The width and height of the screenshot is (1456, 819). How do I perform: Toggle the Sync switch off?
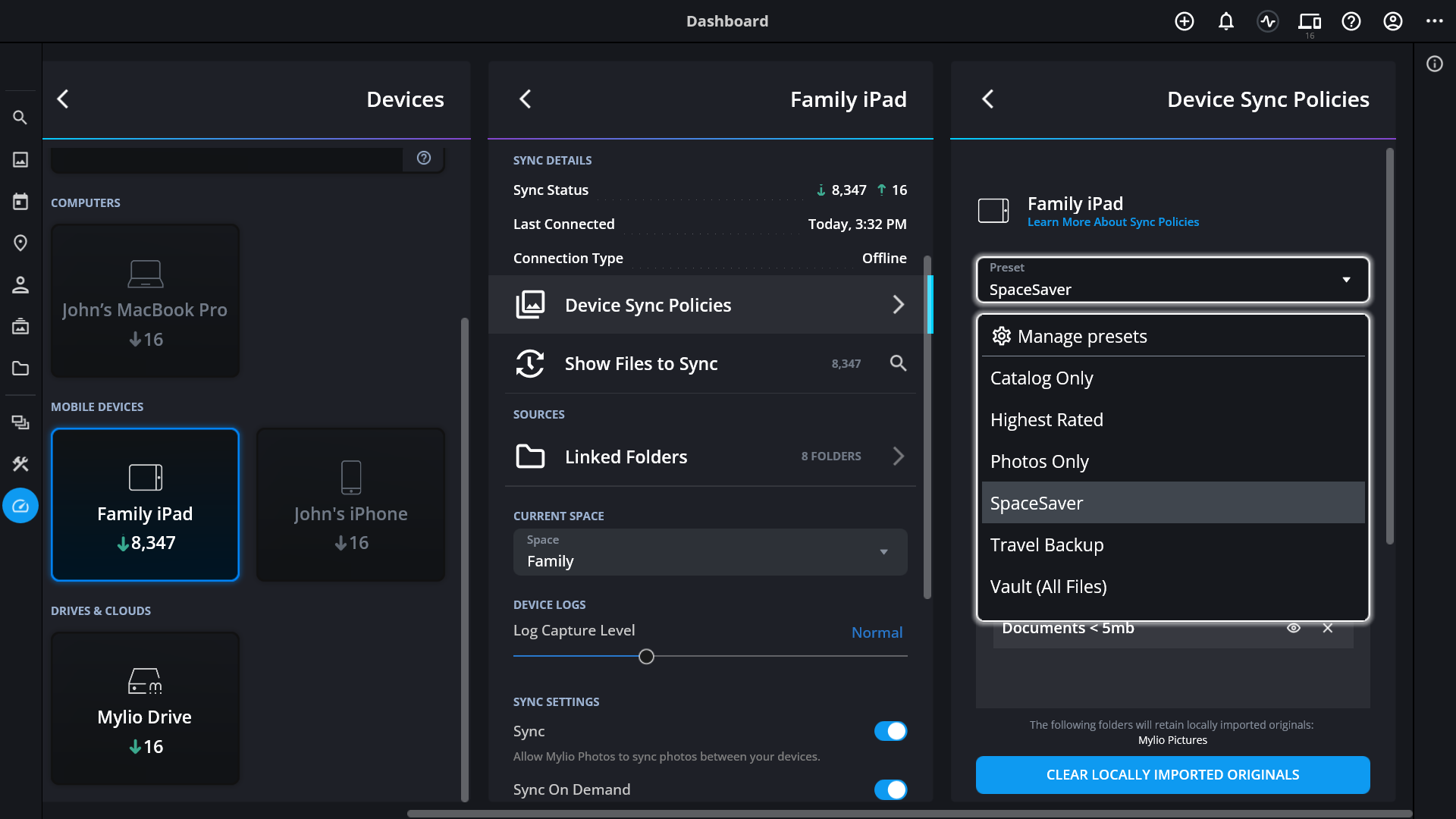point(890,731)
